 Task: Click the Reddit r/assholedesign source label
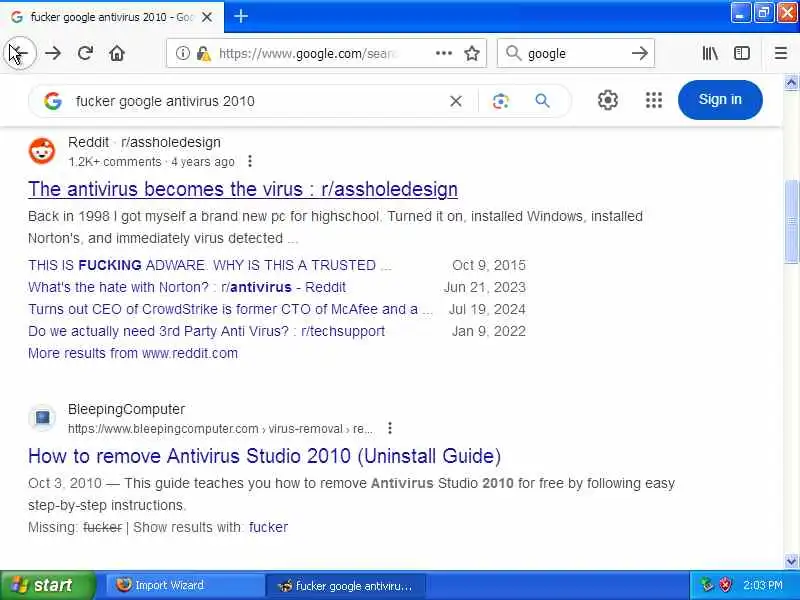coord(144,142)
